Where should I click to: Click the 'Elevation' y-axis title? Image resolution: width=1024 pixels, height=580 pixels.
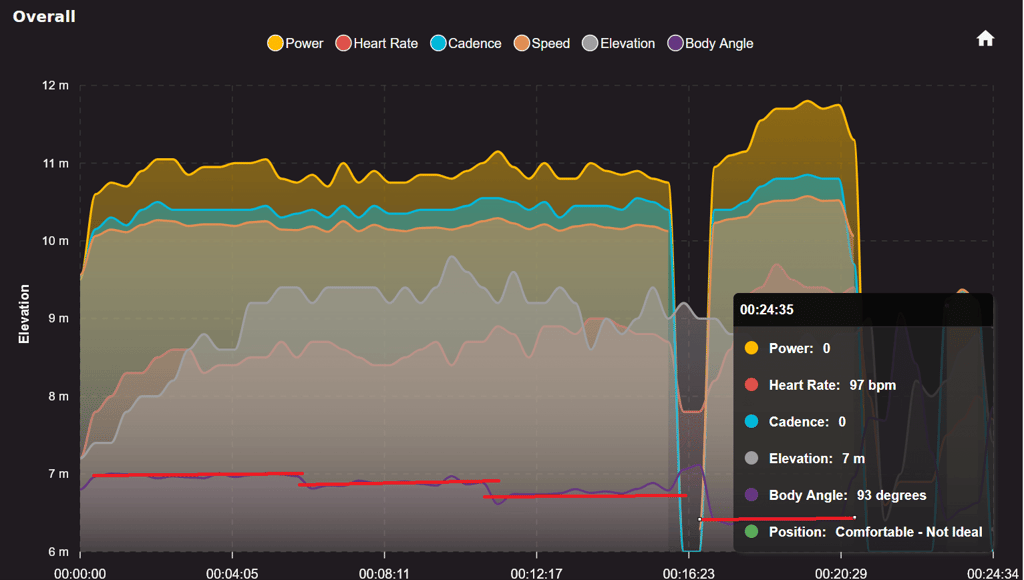(x=24, y=314)
